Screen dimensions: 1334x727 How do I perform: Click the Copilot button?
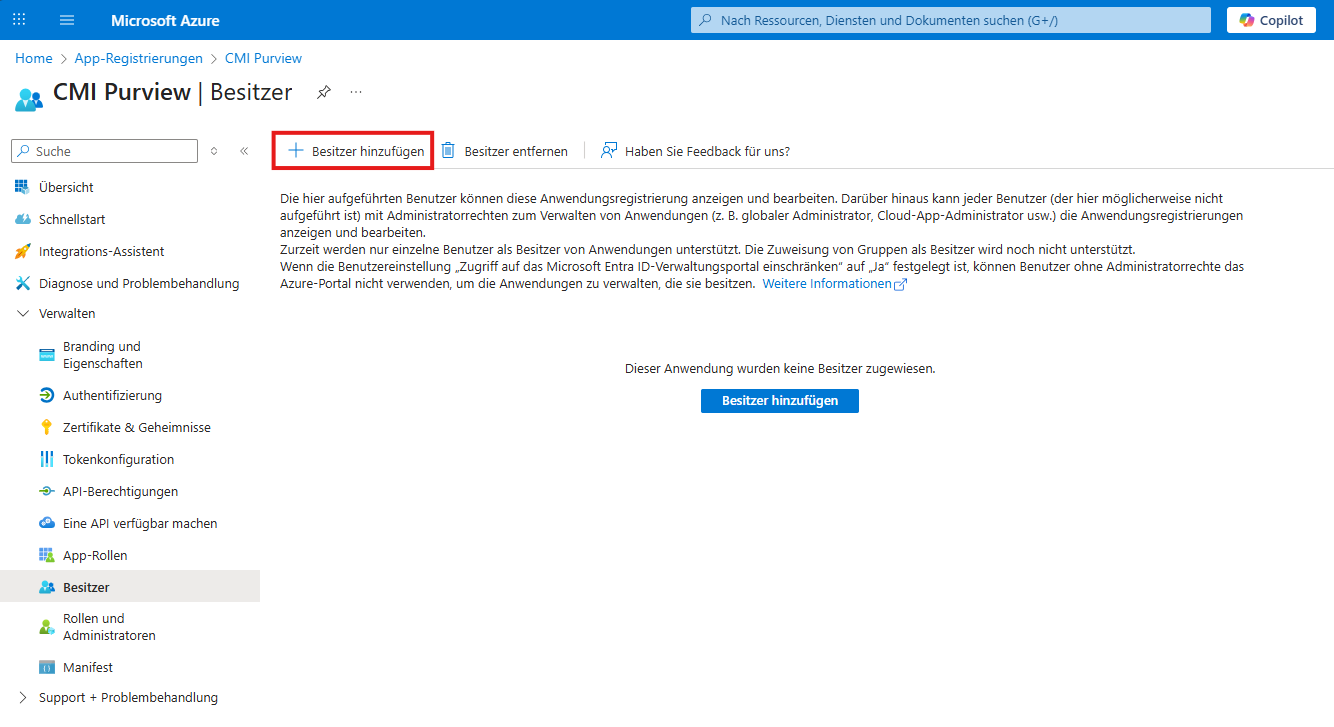coord(1270,20)
